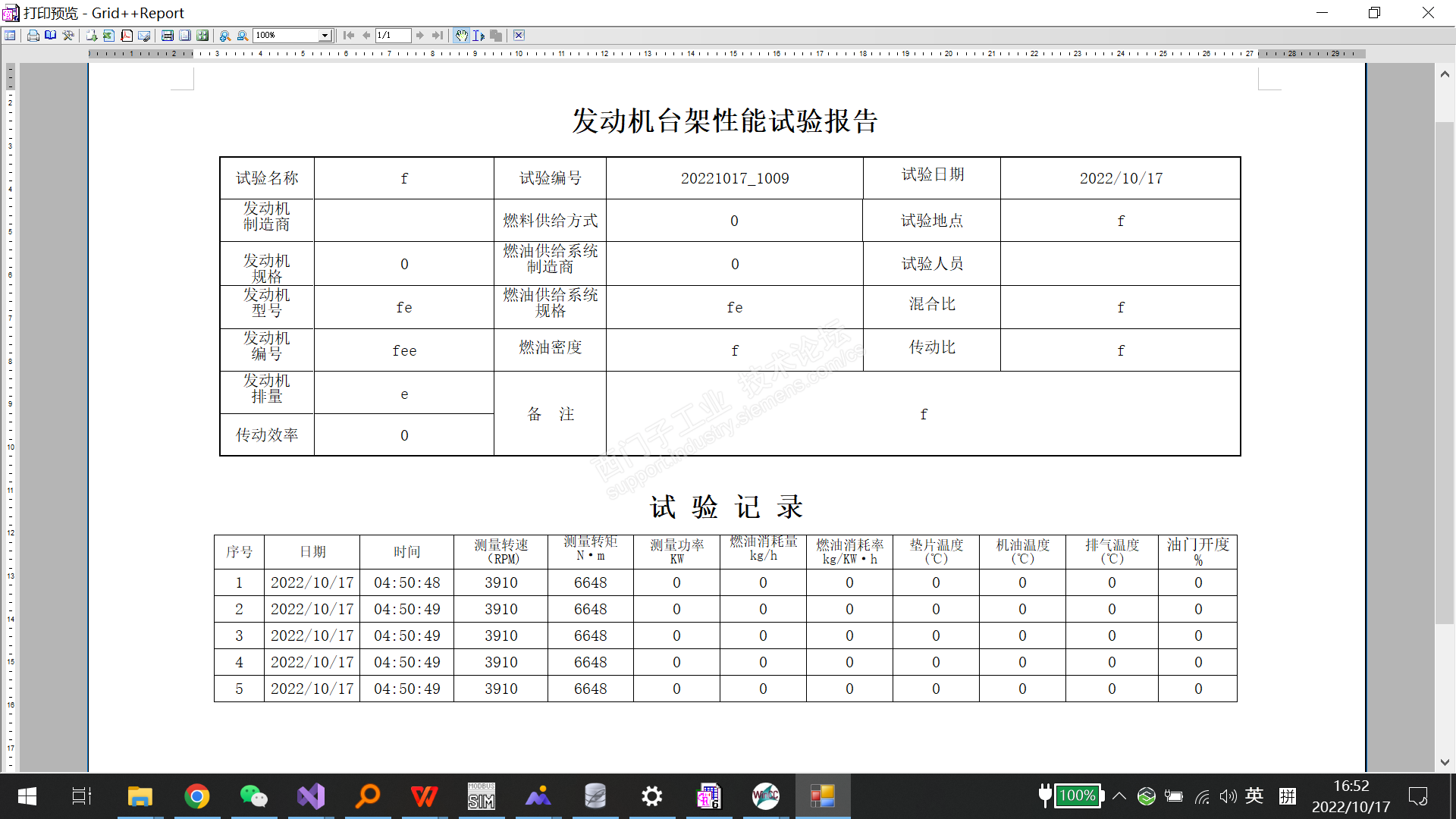1456x819 pixels.
Task: Export report to Excel
Action: pyautogui.click(x=108, y=36)
